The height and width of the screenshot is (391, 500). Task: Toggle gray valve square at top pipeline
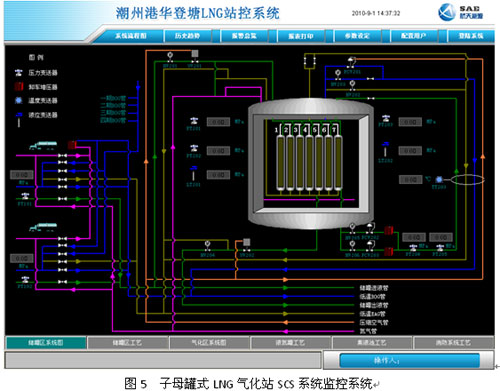[x=195, y=53]
